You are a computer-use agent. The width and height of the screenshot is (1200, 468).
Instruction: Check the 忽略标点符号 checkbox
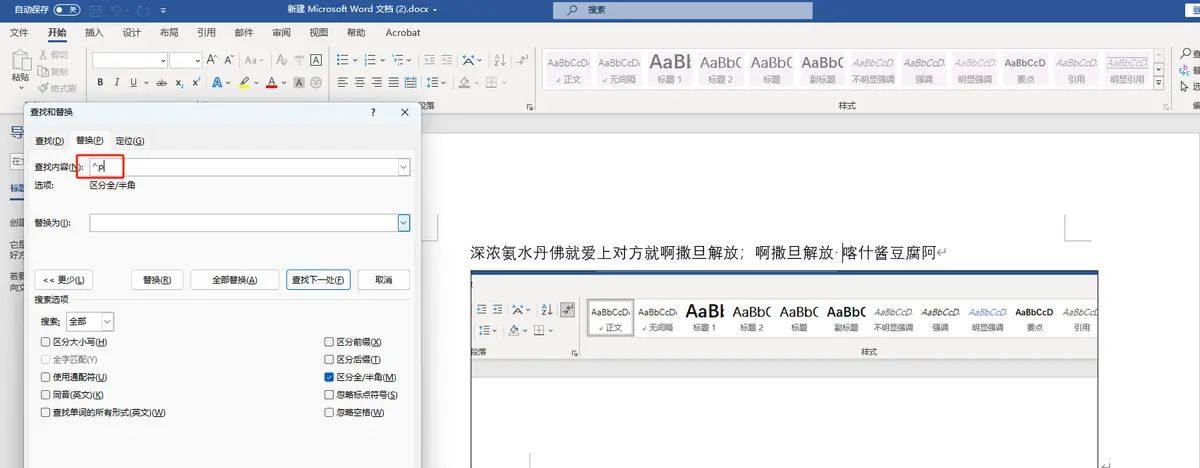coord(329,394)
